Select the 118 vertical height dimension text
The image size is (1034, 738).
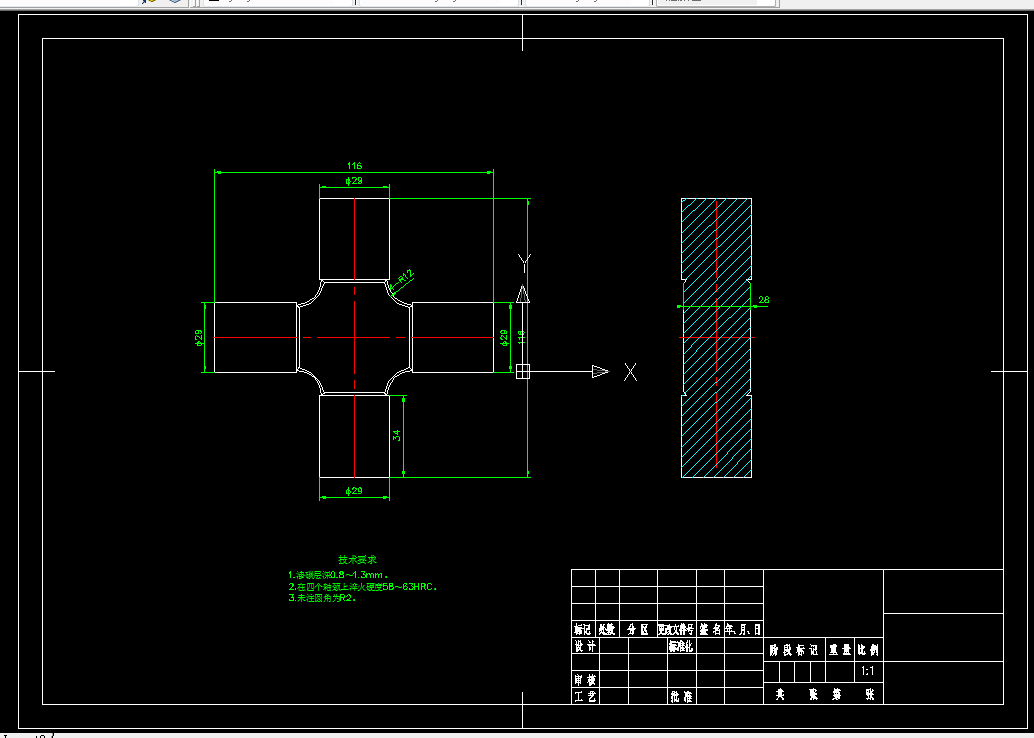(521, 337)
